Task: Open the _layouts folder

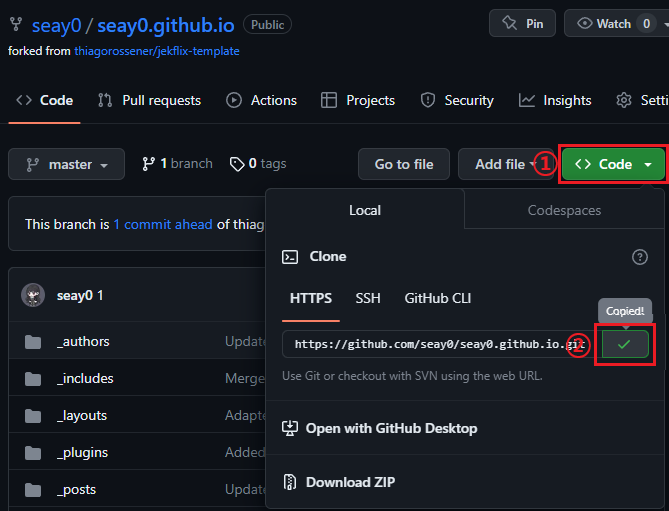Action: [x=82, y=415]
